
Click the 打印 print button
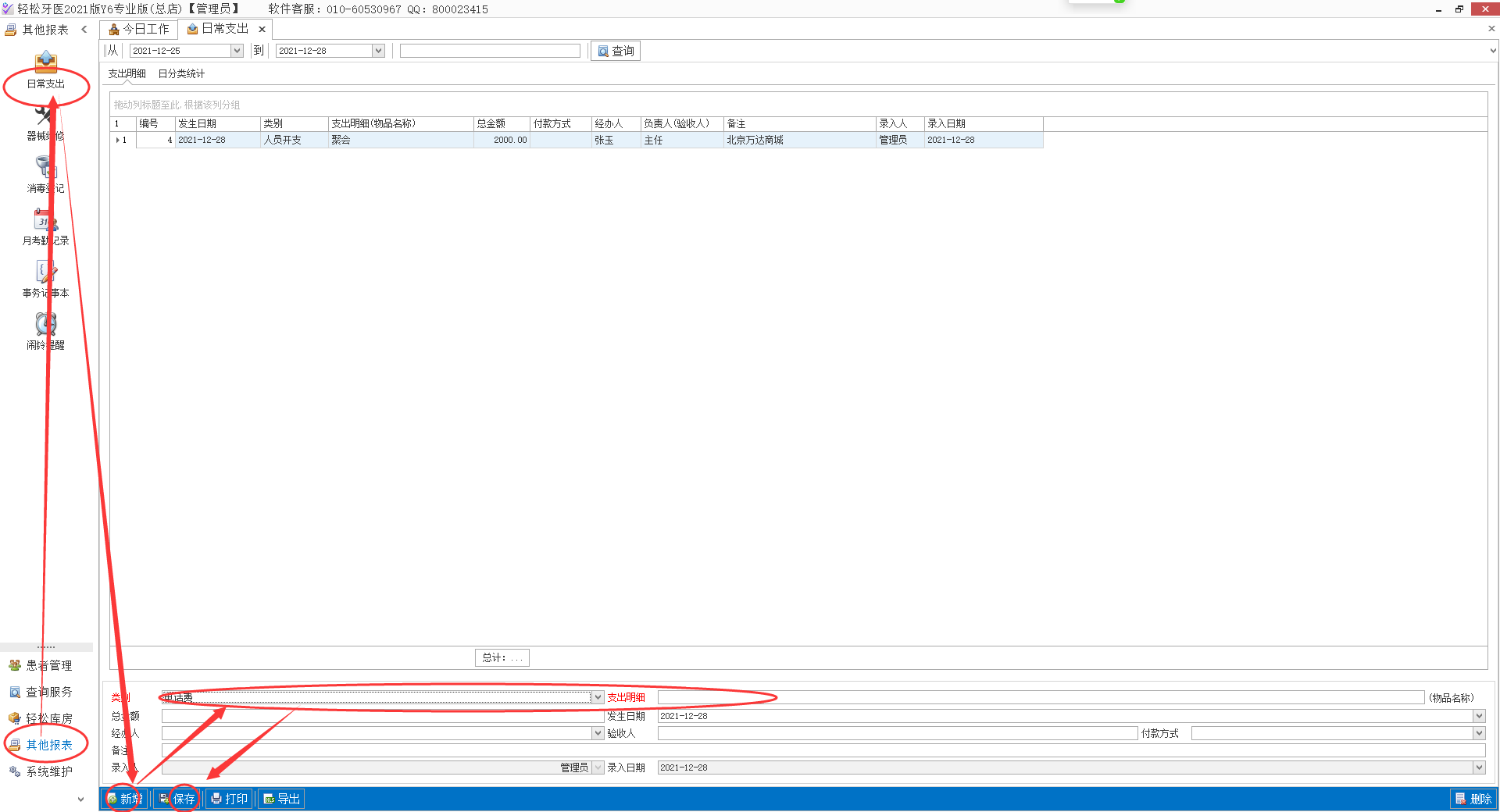[230, 799]
